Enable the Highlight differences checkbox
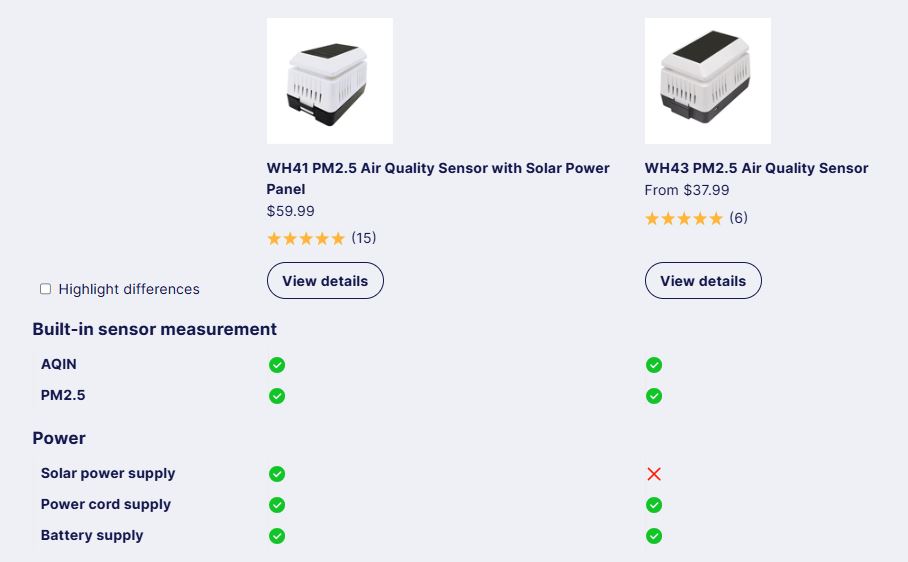This screenshot has width=908, height=562. pos(45,289)
